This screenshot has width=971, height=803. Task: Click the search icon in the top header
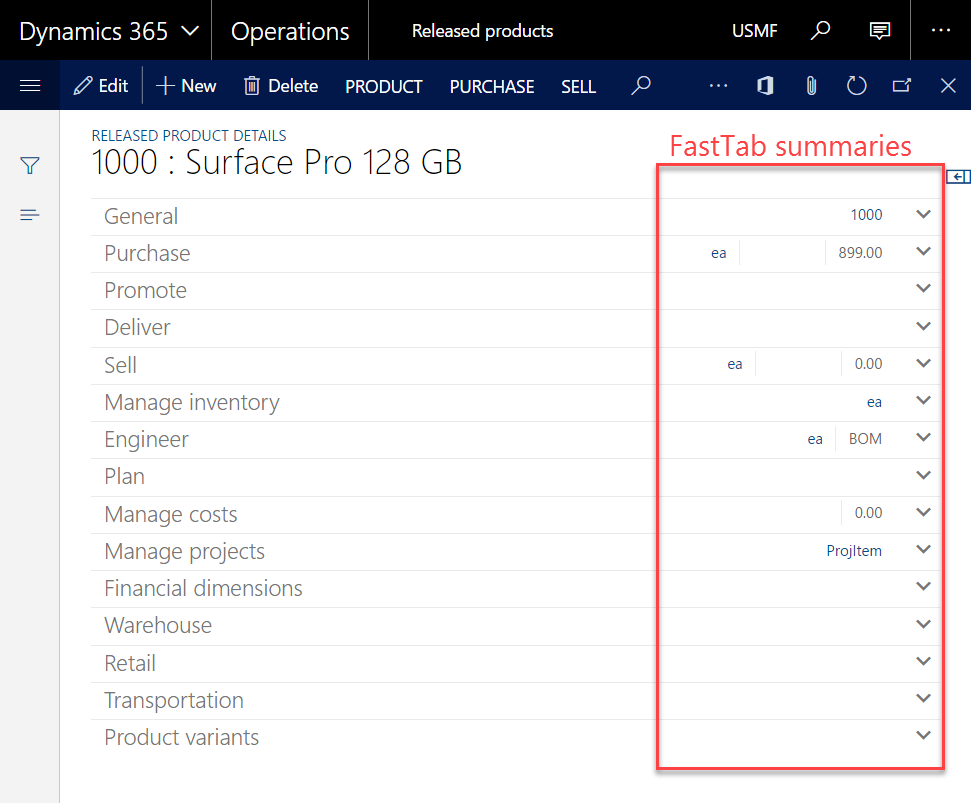(x=820, y=31)
